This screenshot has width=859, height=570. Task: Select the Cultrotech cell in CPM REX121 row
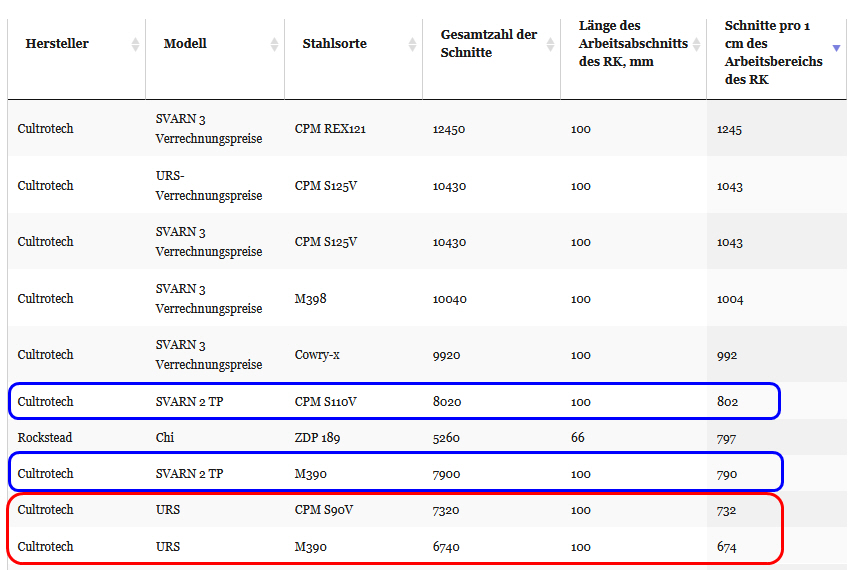[45, 129]
